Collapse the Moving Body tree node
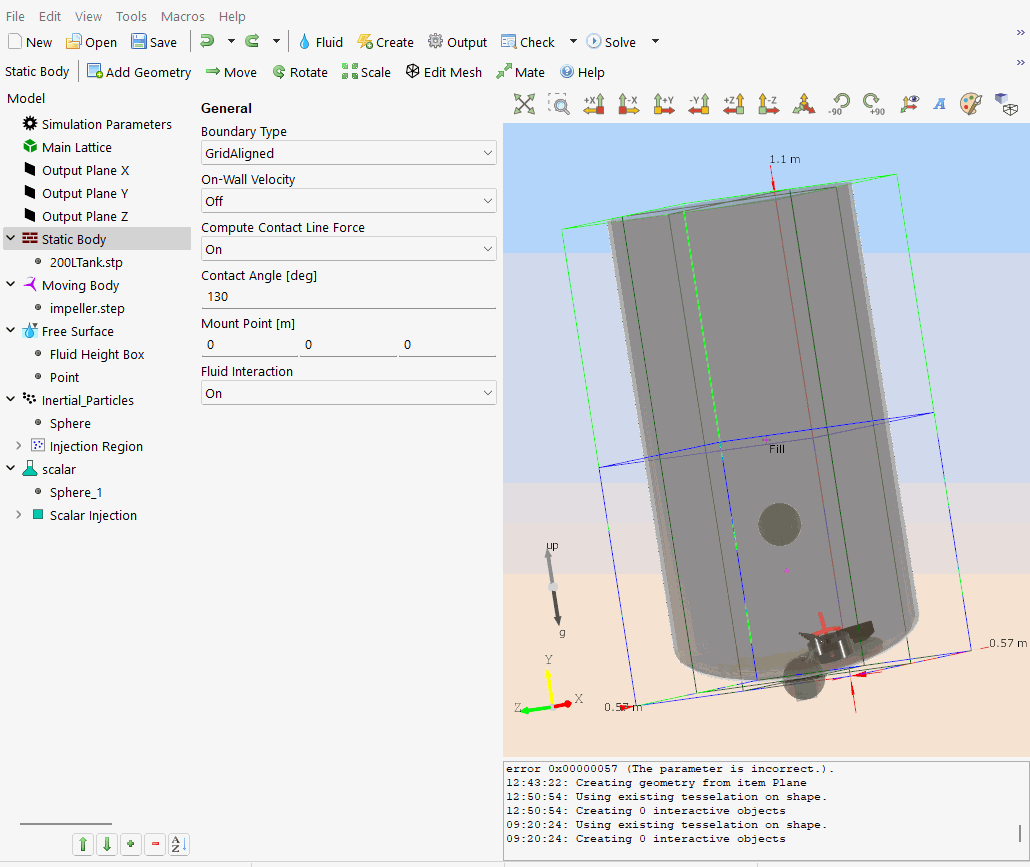The image size is (1030, 867). coord(11,284)
